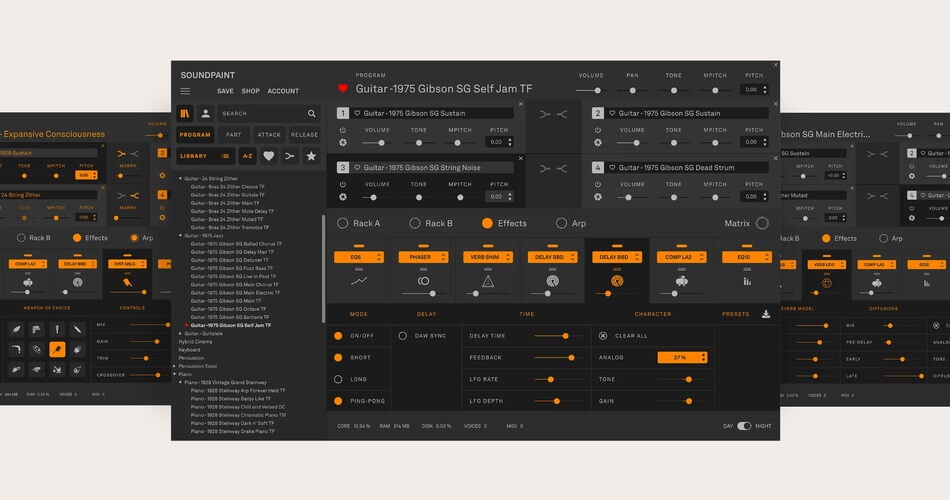
Task: Select the EQ10 bars effect icon
Action: [x=747, y=281]
